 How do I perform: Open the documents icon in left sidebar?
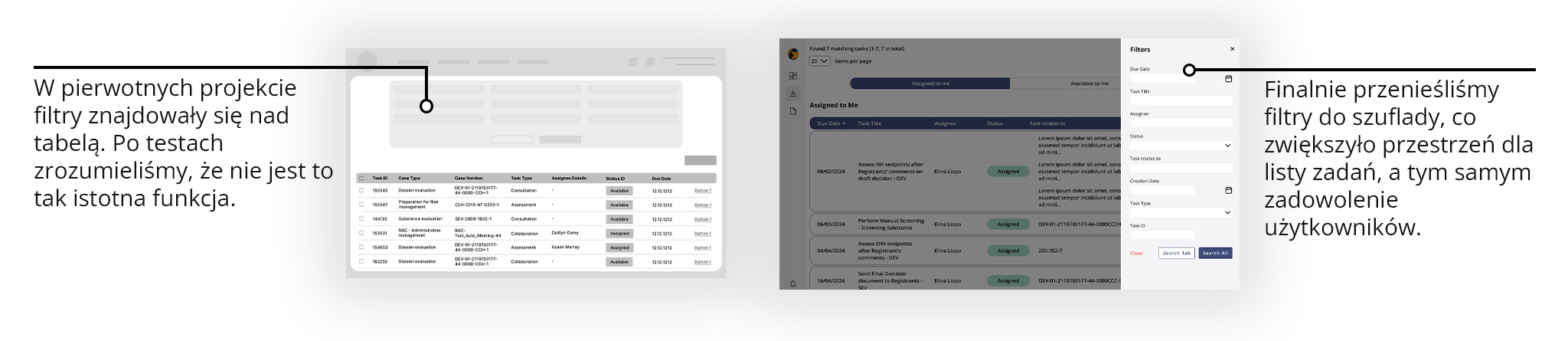point(793,111)
